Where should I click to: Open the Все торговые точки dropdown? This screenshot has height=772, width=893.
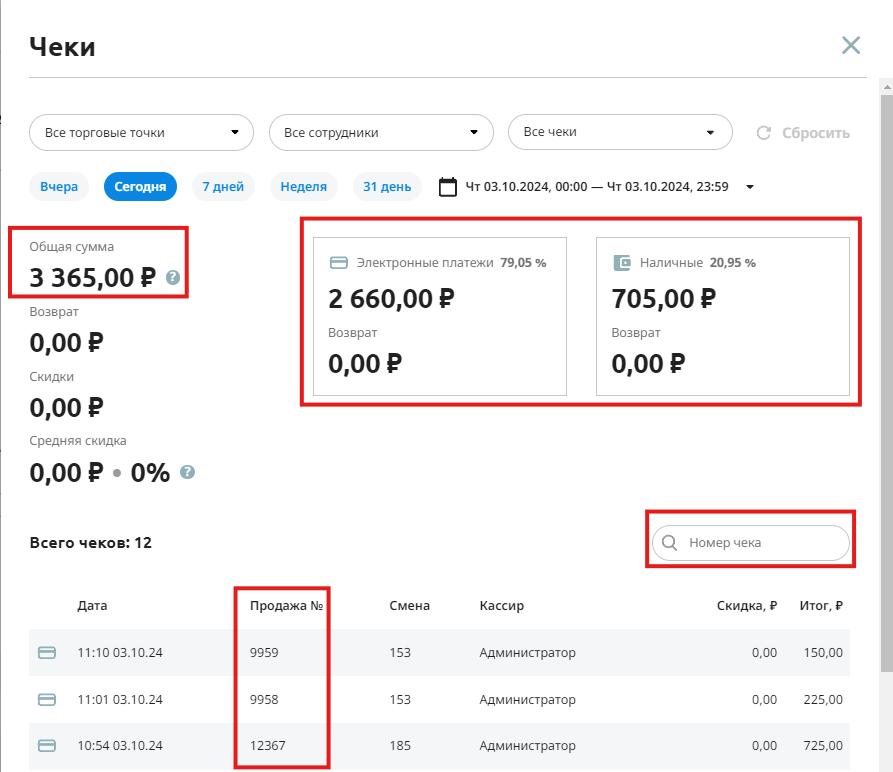141,133
